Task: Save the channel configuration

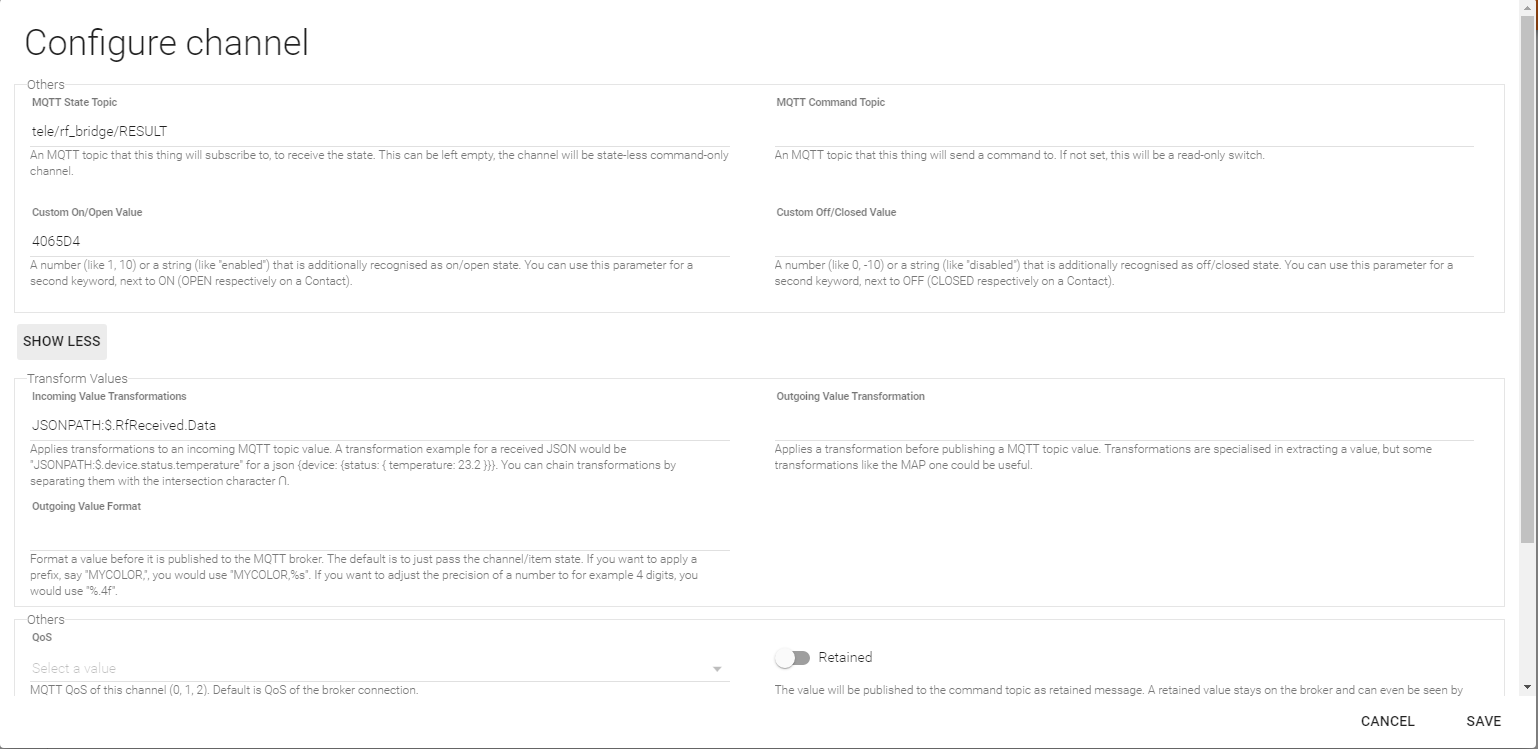Action: point(1483,721)
